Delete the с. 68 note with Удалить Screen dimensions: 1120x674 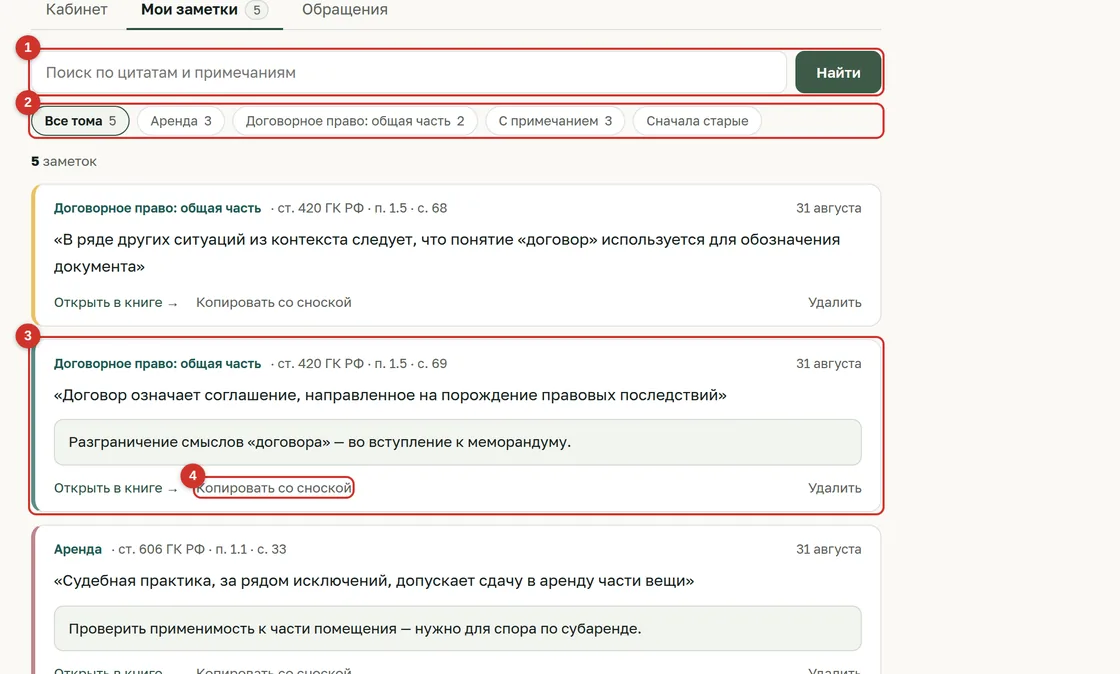[x=834, y=302]
